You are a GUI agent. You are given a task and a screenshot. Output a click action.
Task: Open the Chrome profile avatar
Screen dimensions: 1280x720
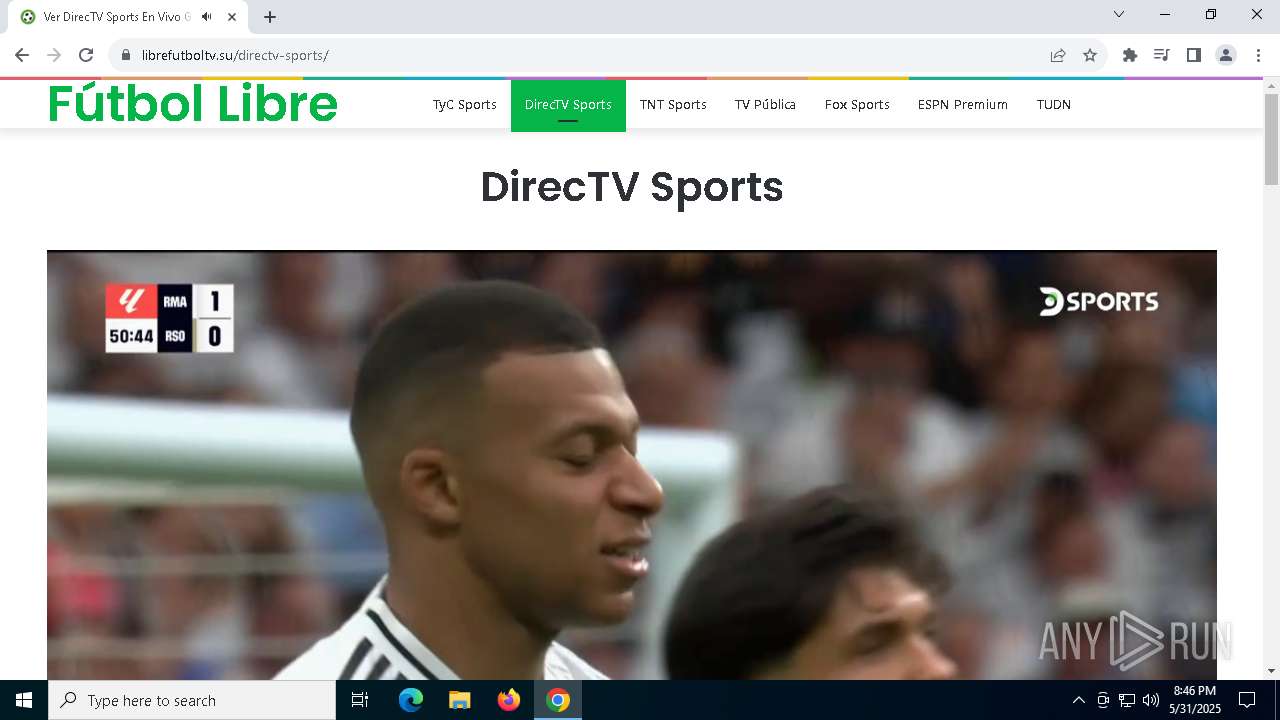[1226, 55]
